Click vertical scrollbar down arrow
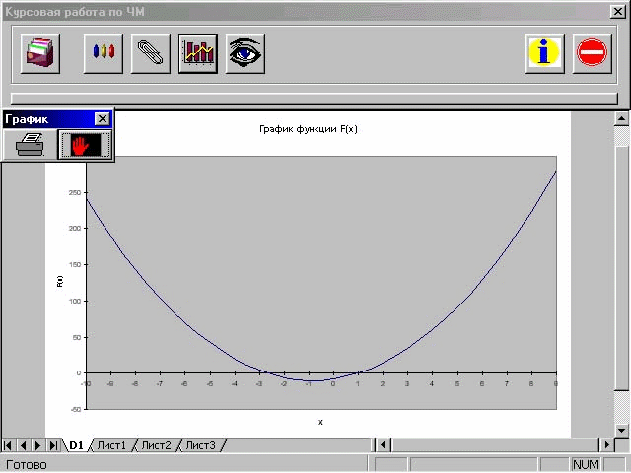 pyautogui.click(x=621, y=430)
